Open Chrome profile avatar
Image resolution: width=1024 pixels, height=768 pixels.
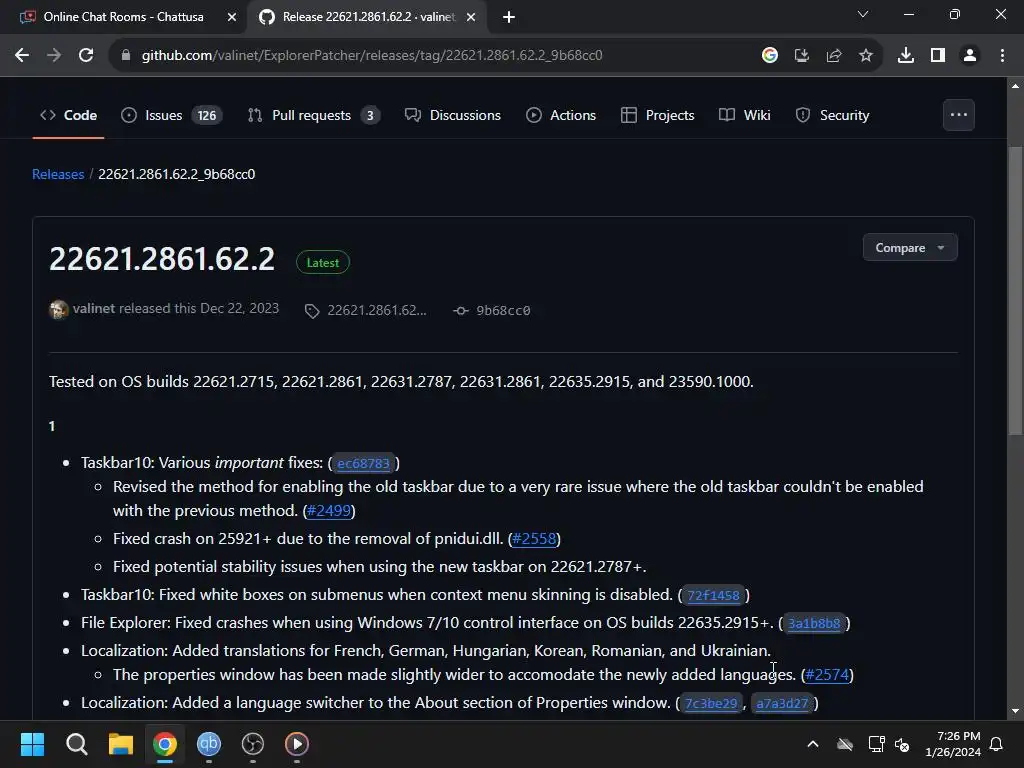970,56
